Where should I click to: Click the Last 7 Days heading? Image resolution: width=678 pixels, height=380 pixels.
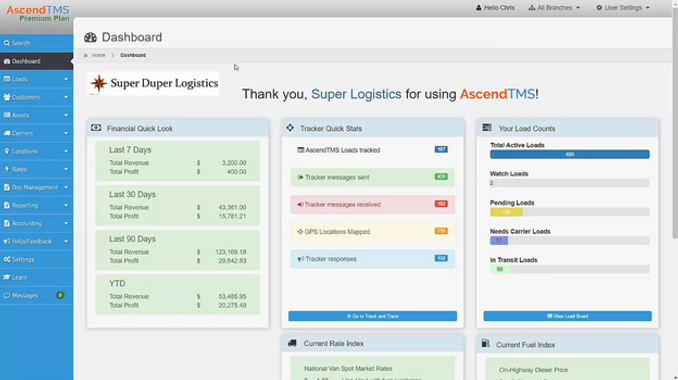click(130, 150)
